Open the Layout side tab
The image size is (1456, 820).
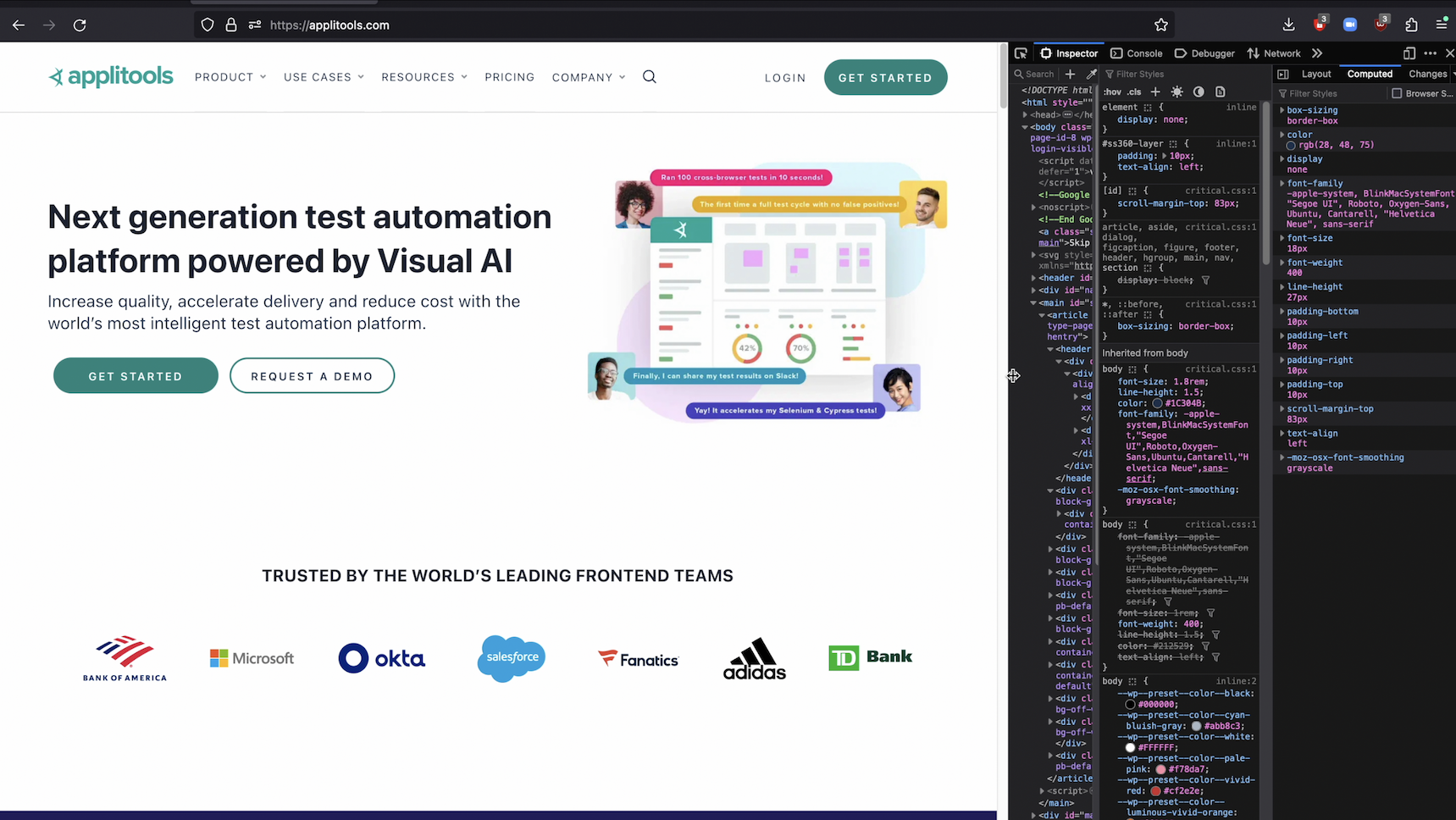(x=1316, y=75)
